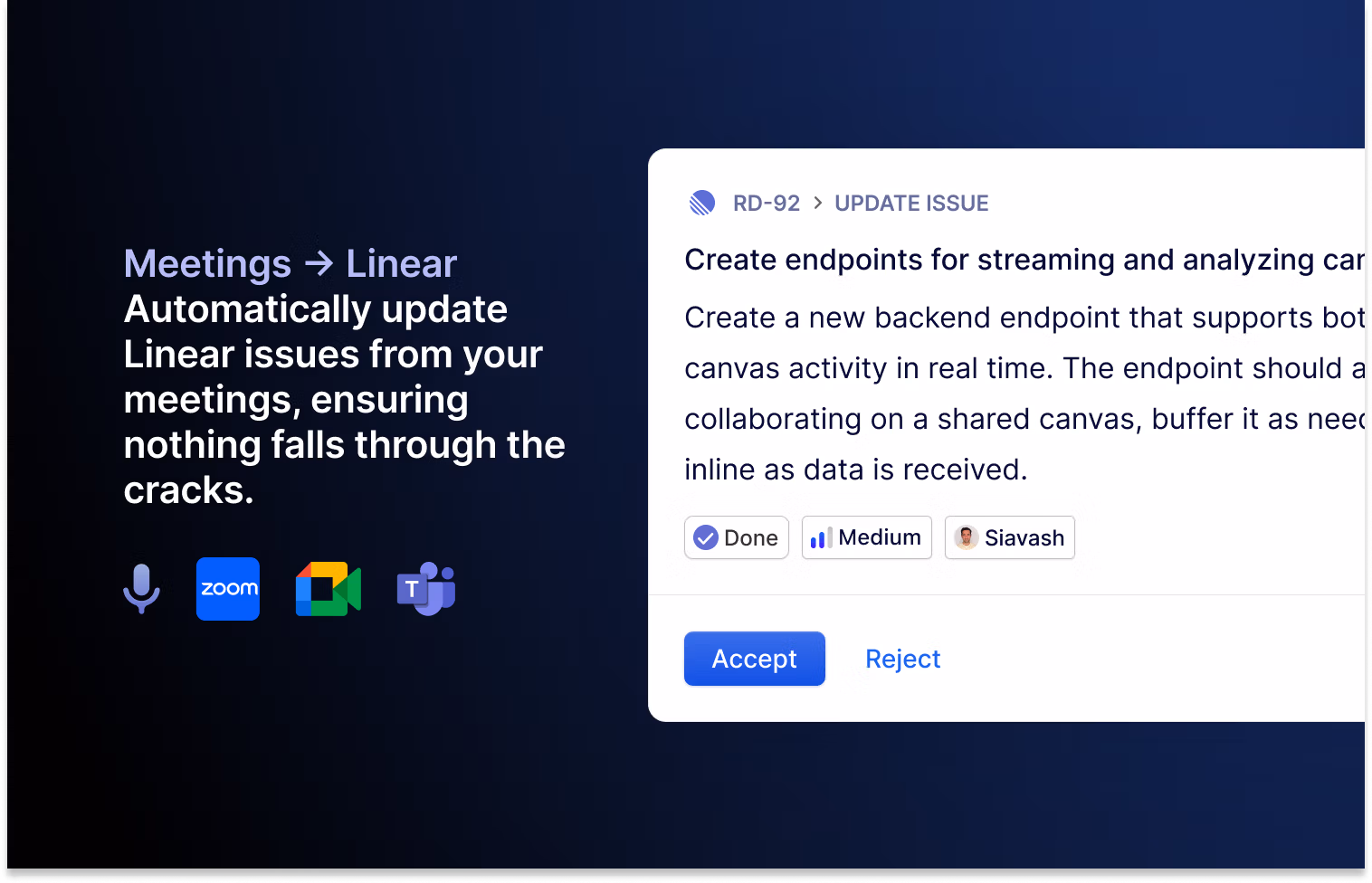1372x883 pixels.
Task: Open the Siavash assignee chip
Action: point(1010,537)
